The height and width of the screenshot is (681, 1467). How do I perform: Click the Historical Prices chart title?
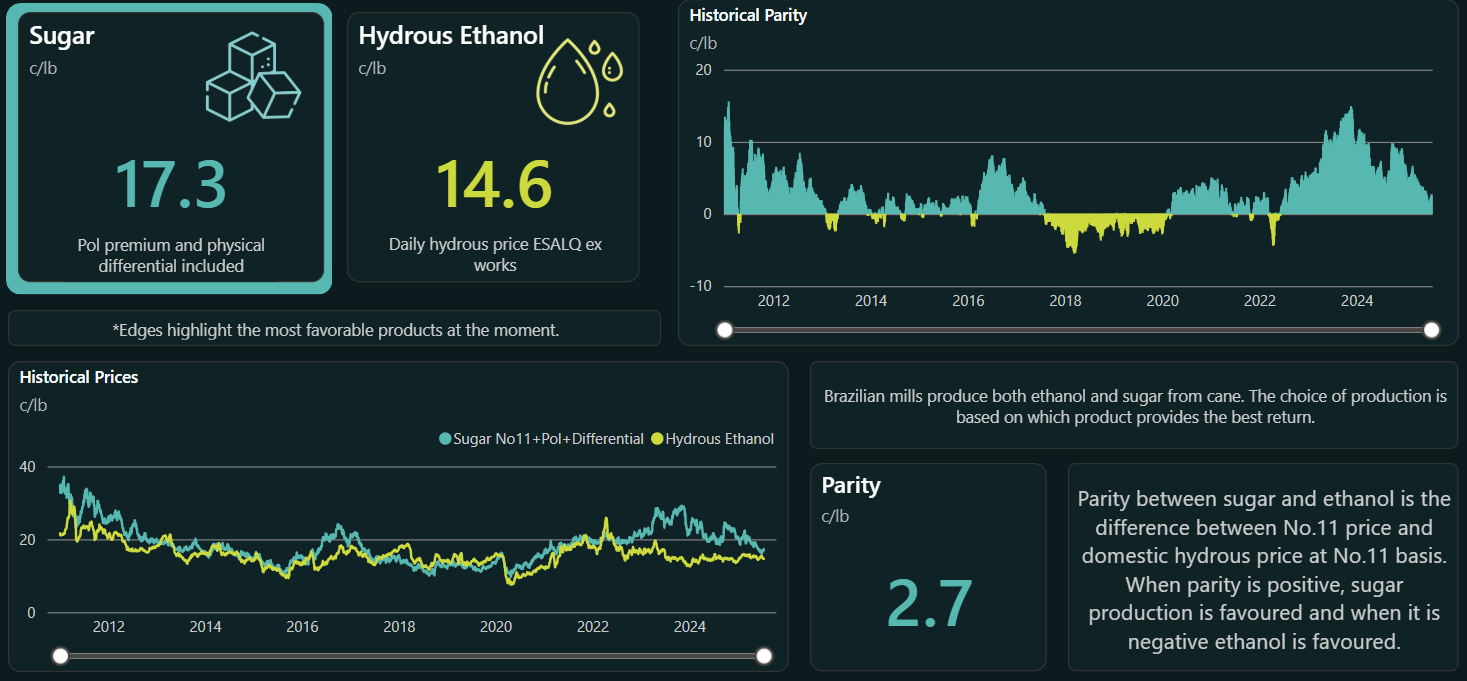coord(79,377)
